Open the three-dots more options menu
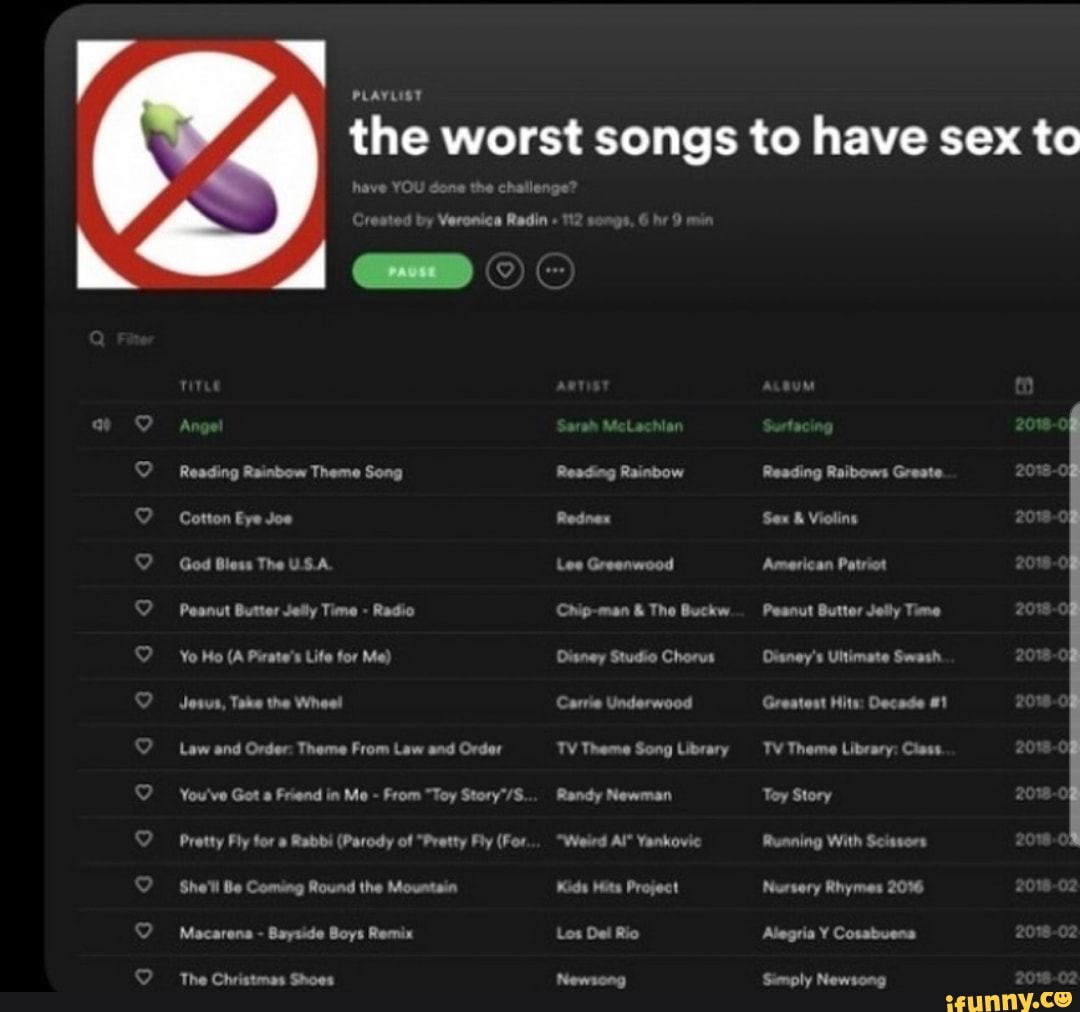This screenshot has height=1012, width=1080. tap(555, 271)
